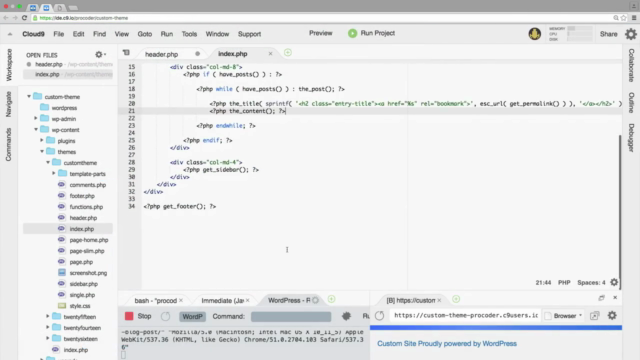Expand the plugins folder
Viewport: 640px width, 360px height.
point(42,140)
